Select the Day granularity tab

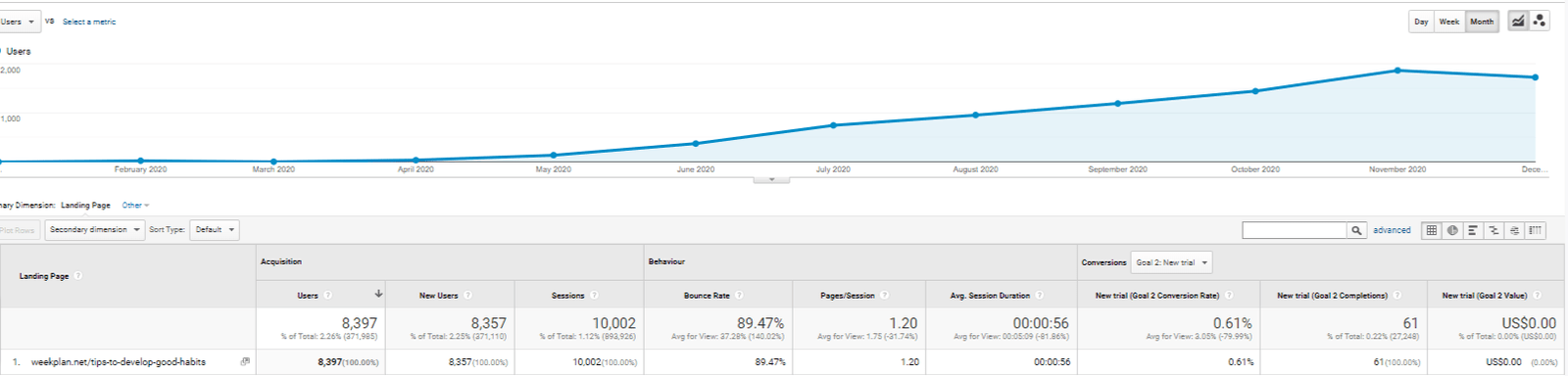pos(1421,22)
